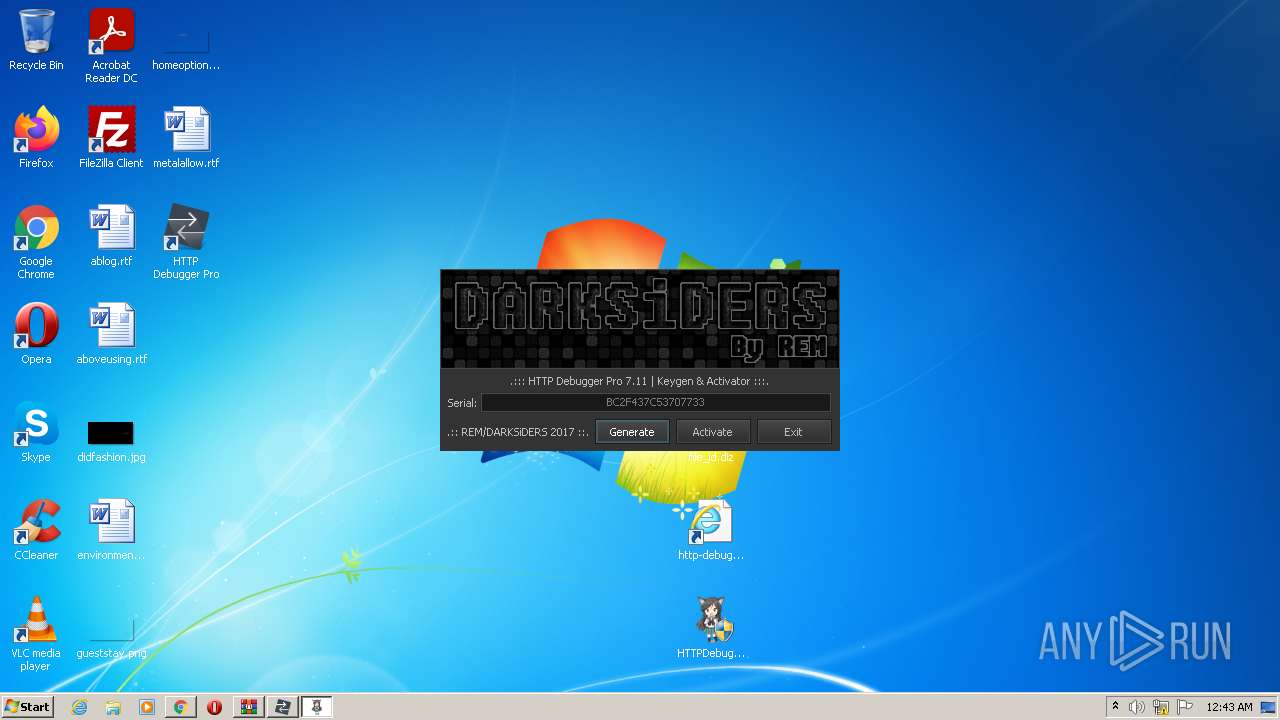Select the Acrobat Reader DC desktop icon

pyautogui.click(x=111, y=46)
